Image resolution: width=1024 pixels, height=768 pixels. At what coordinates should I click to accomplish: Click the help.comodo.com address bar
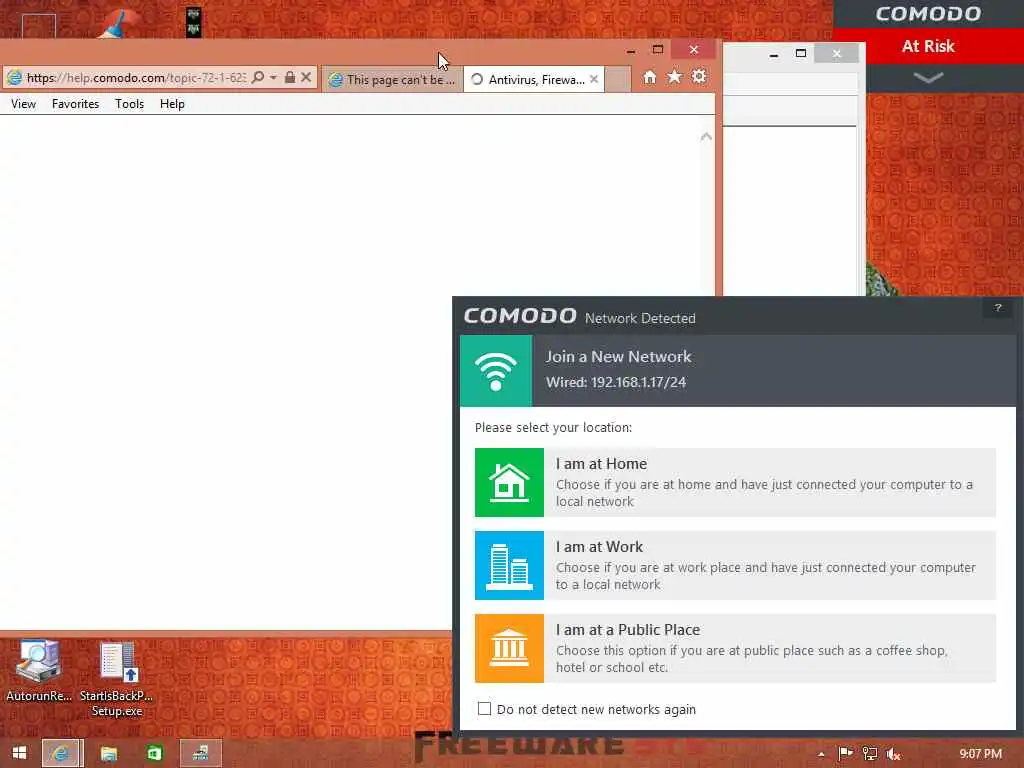(136, 78)
